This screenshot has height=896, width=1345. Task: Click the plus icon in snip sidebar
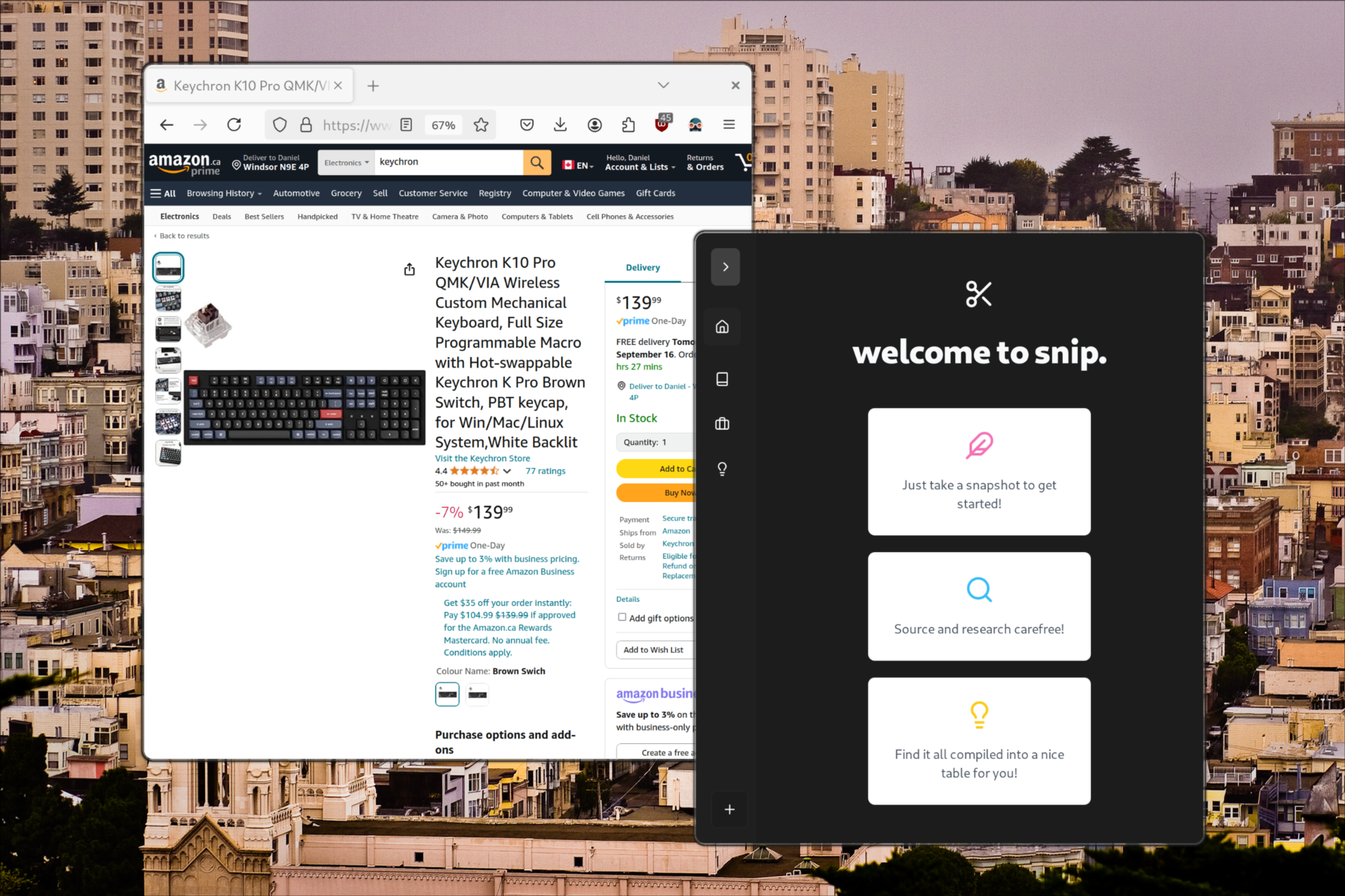click(x=729, y=809)
